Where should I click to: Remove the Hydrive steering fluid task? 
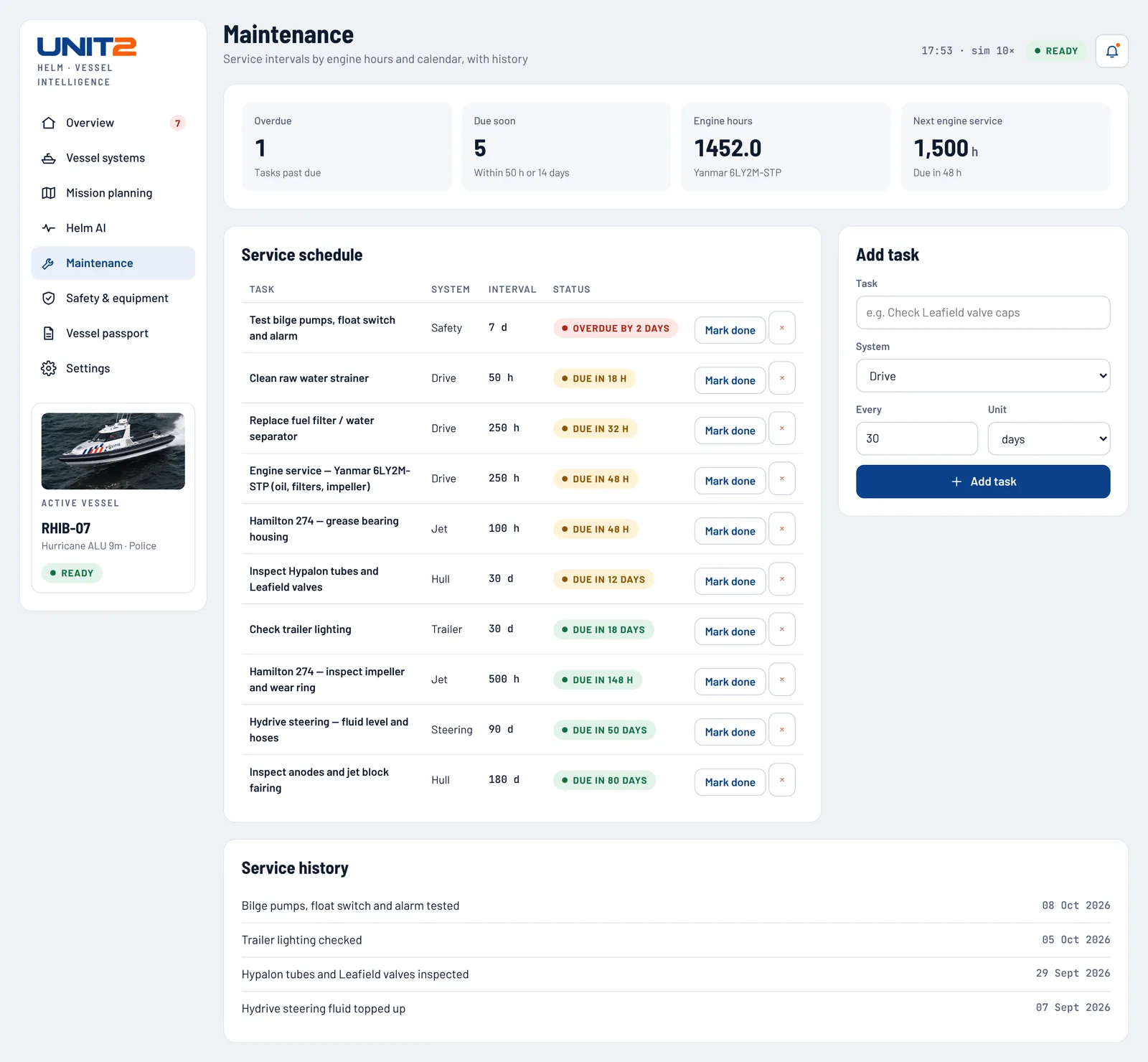(781, 730)
